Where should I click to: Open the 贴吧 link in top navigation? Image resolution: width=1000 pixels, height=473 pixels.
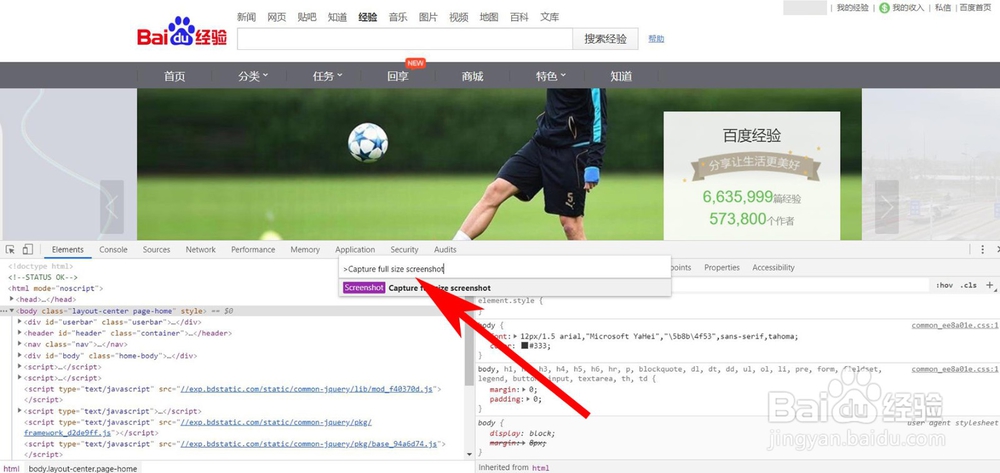(307, 17)
